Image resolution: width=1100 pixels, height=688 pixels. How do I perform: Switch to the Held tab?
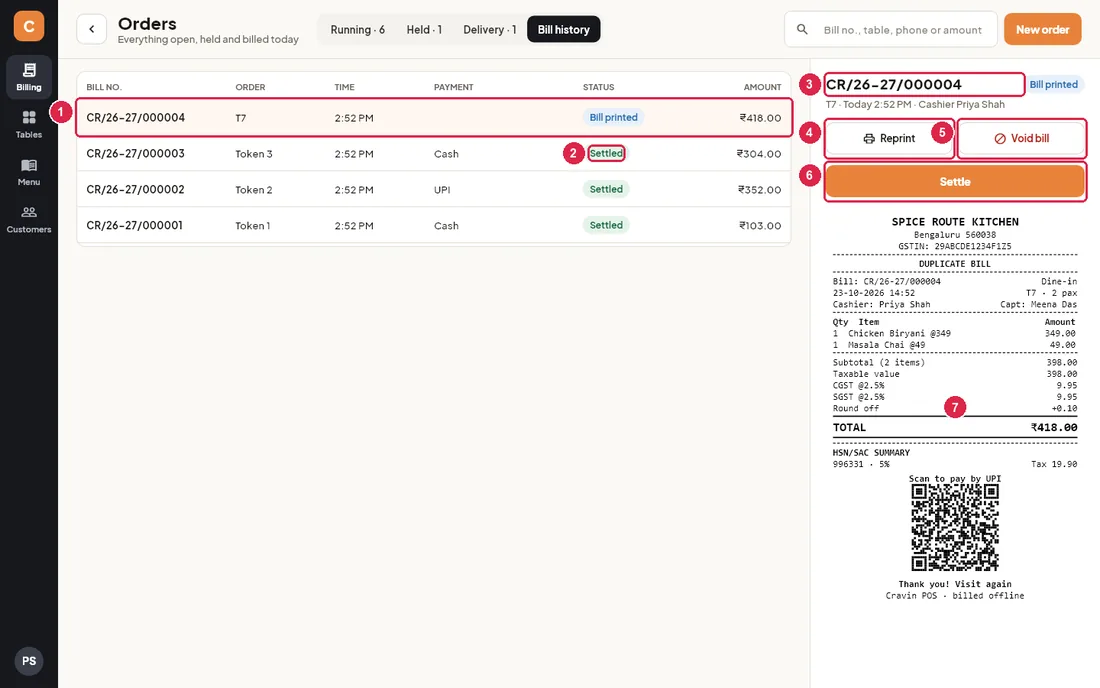424,29
